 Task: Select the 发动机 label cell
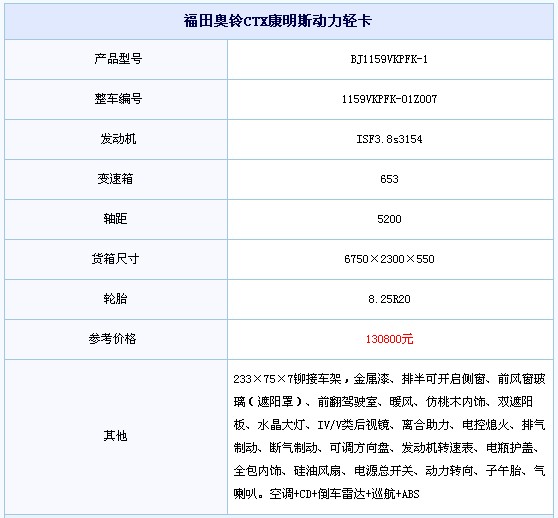pos(116,139)
